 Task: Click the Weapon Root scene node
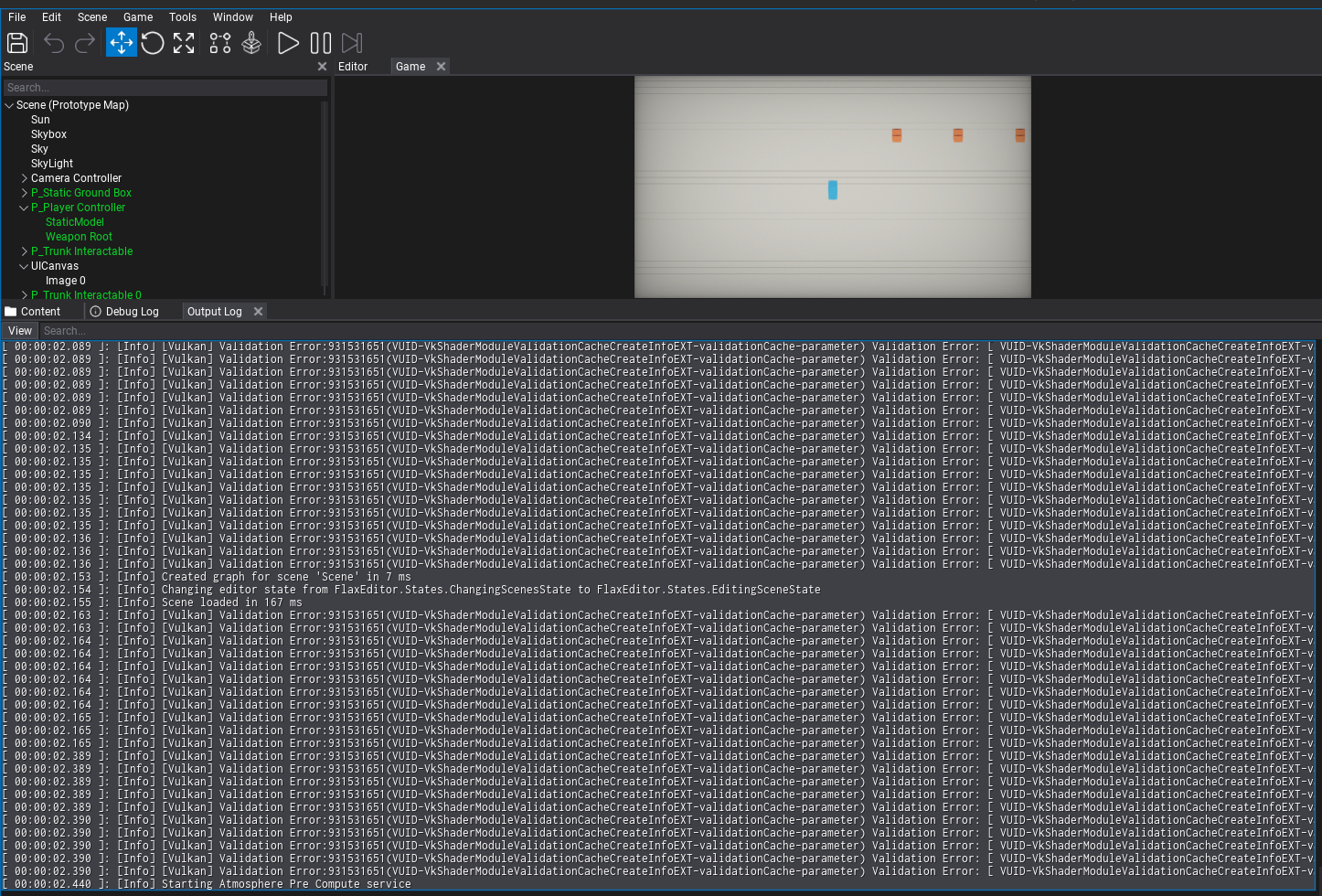click(79, 237)
